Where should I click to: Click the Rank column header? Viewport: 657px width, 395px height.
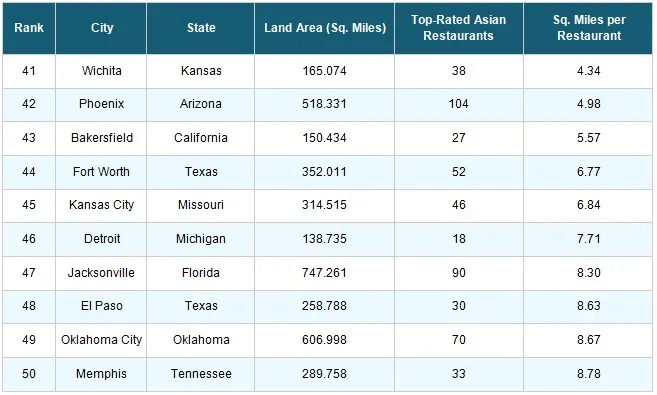point(29,28)
